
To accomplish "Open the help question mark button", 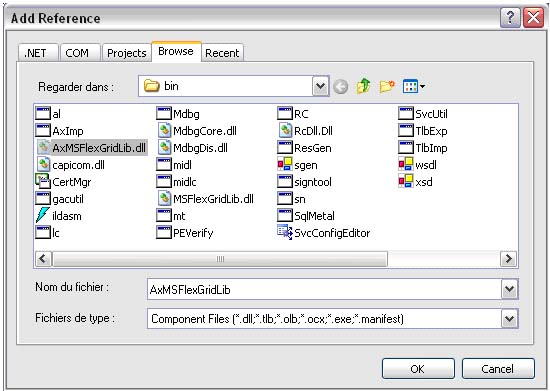I will (x=510, y=17).
